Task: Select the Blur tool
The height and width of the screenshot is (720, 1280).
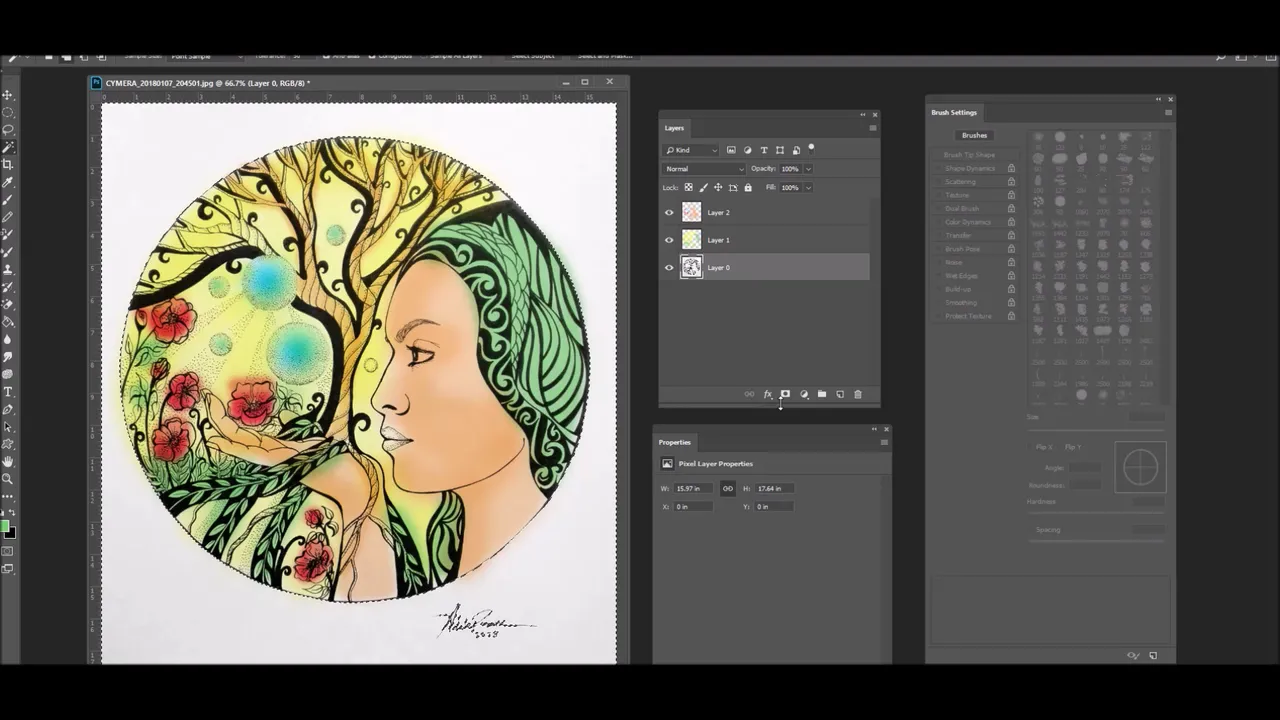Action: [x=8, y=339]
